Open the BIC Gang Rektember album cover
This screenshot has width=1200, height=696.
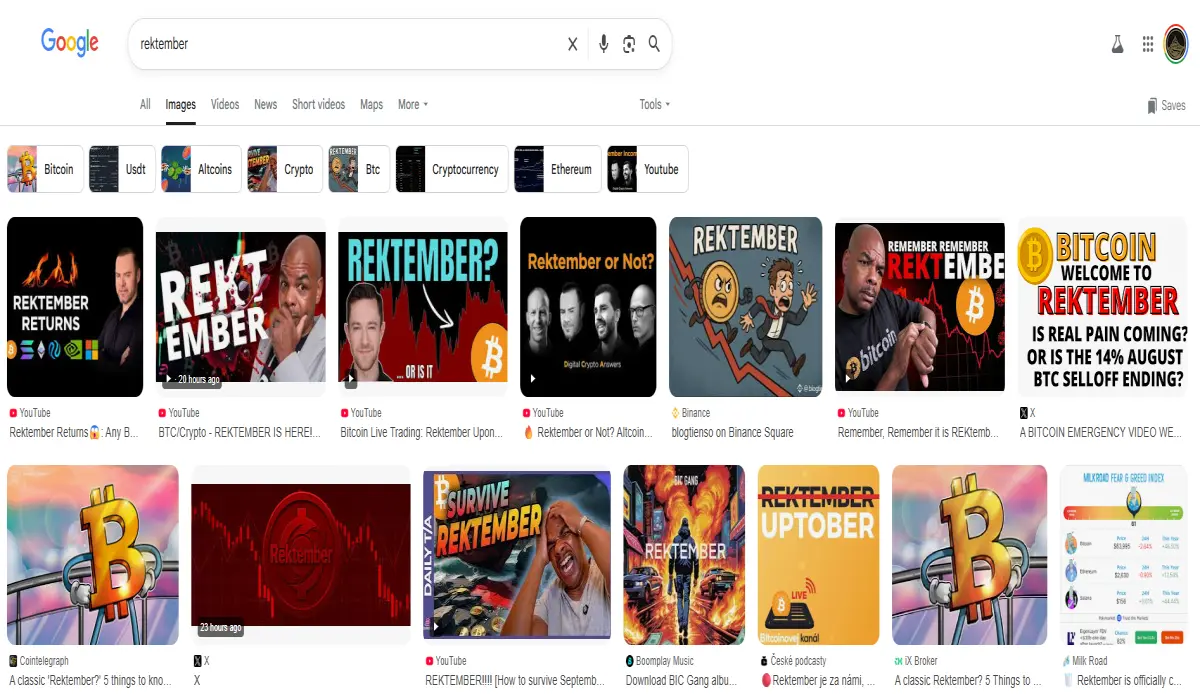pos(684,555)
